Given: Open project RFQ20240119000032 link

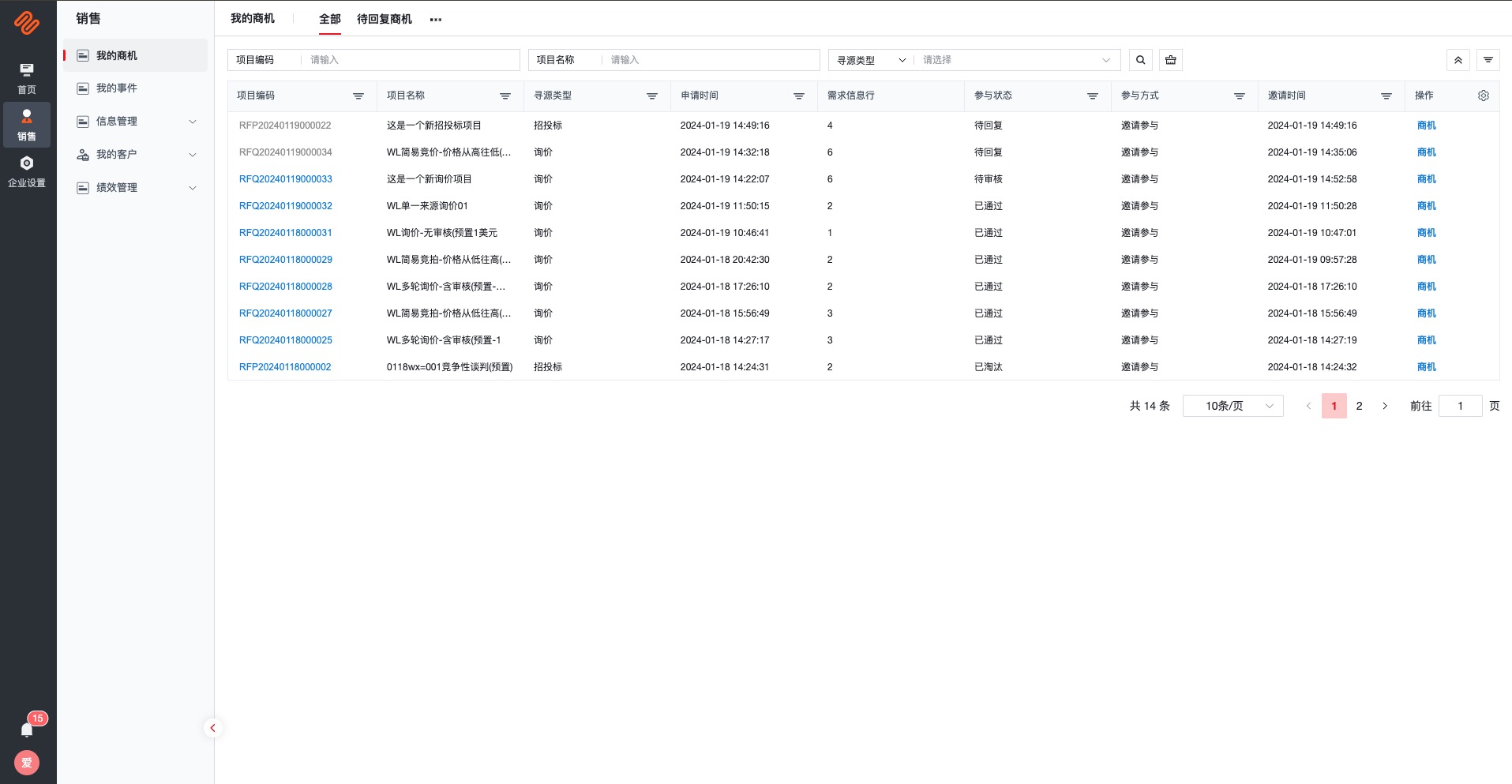Looking at the screenshot, I should pos(286,206).
